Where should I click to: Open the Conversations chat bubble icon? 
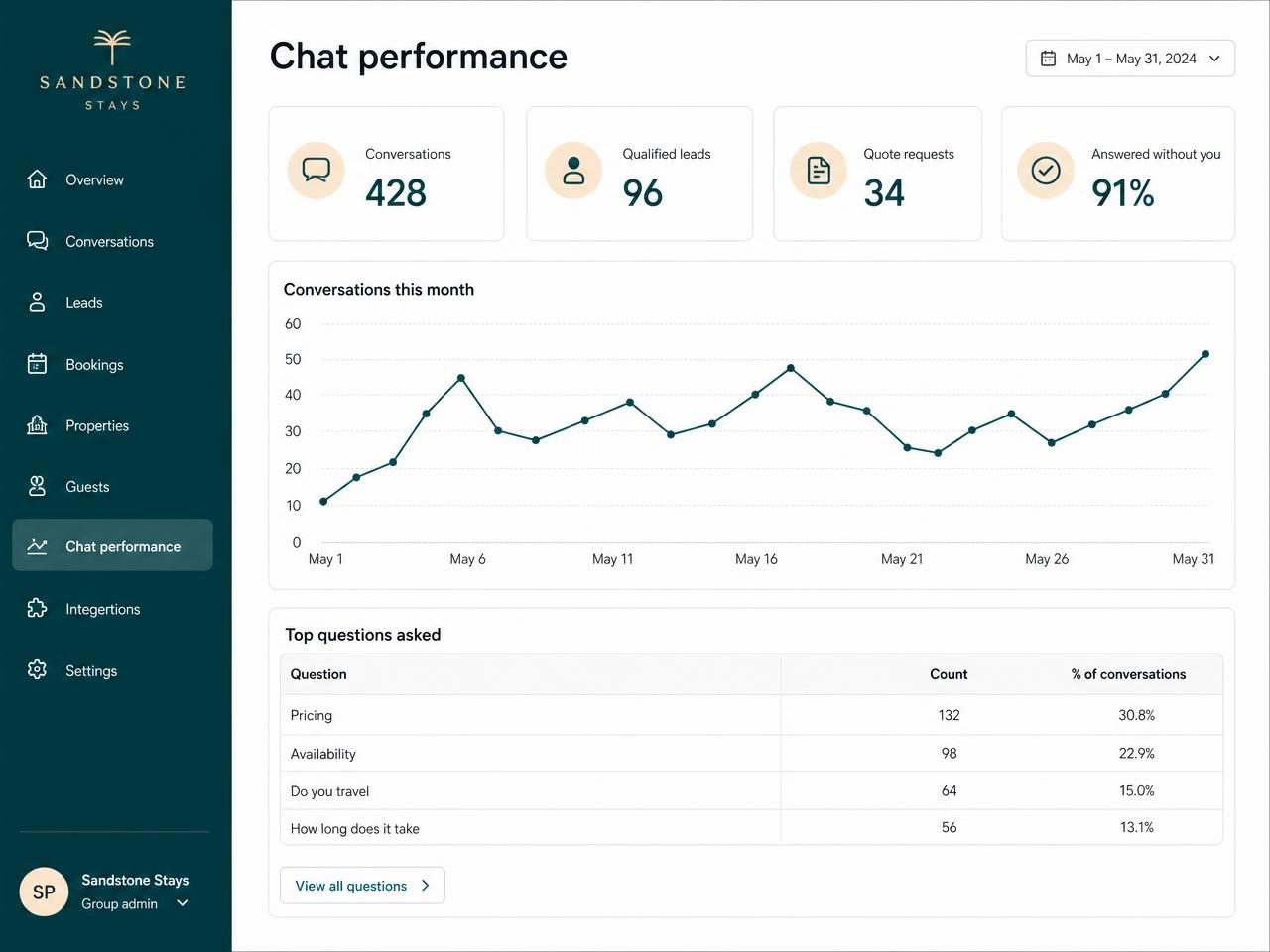pos(37,241)
